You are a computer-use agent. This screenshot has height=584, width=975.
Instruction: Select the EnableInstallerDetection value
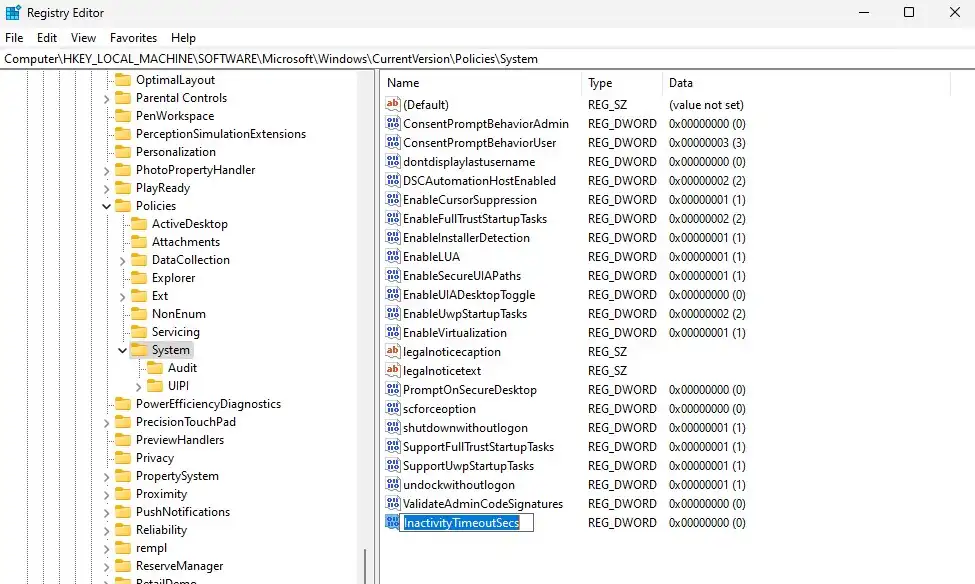coord(466,238)
